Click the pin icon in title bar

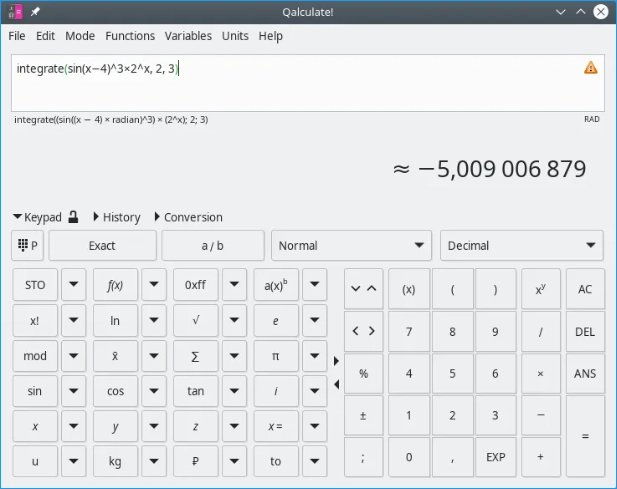click(35, 12)
